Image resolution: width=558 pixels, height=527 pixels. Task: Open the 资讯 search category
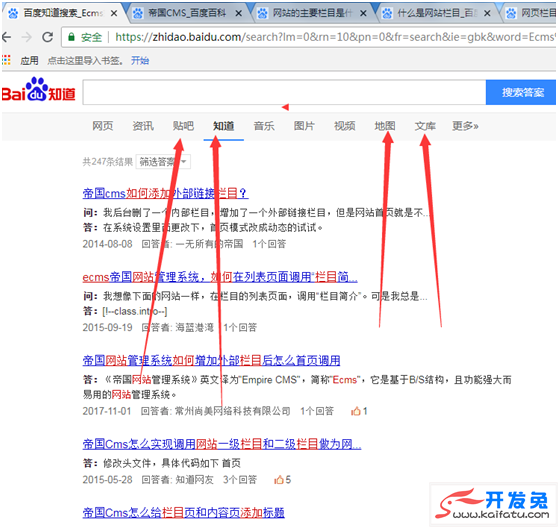[143, 126]
